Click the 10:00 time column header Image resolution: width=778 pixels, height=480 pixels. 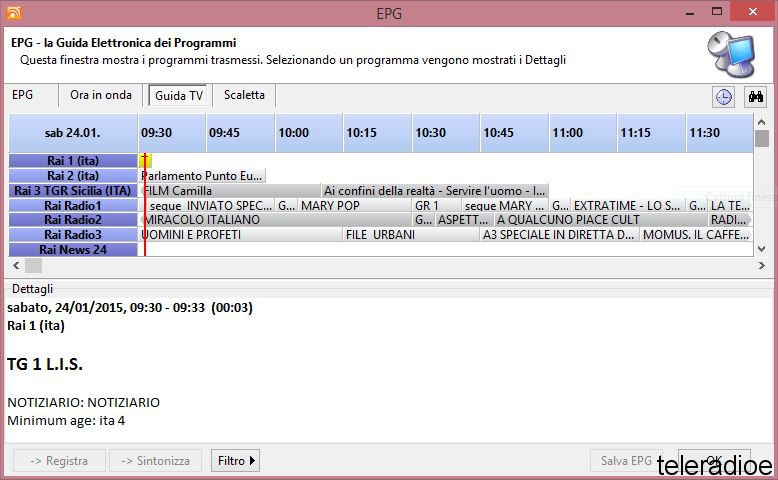[309, 133]
